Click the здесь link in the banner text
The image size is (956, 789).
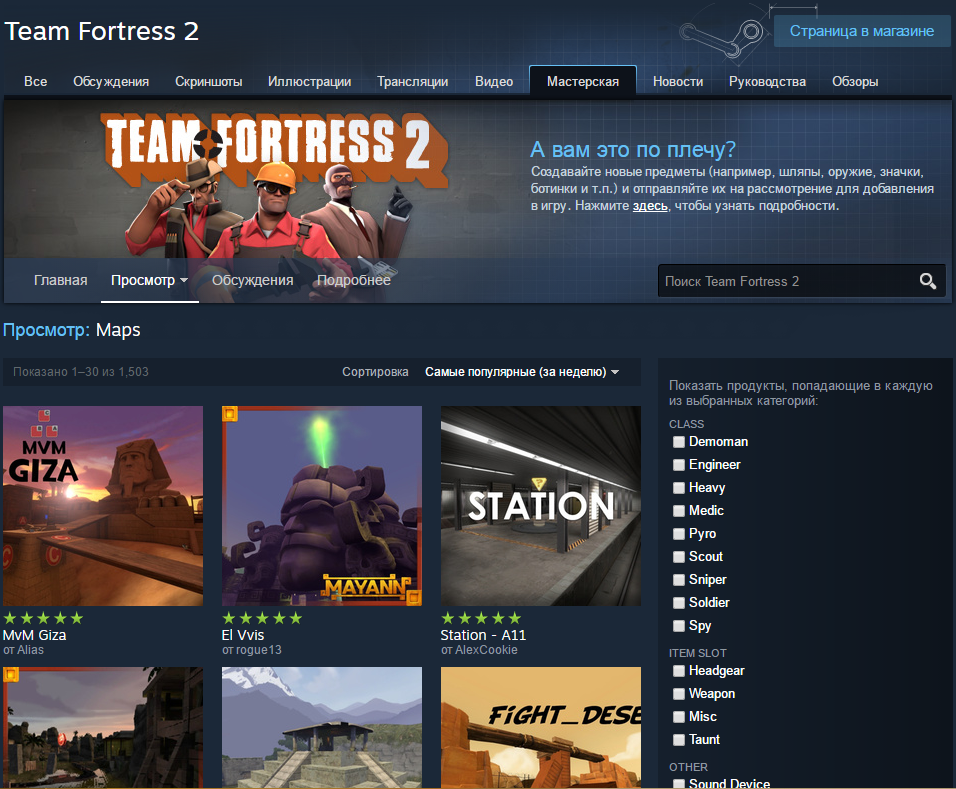tap(650, 206)
